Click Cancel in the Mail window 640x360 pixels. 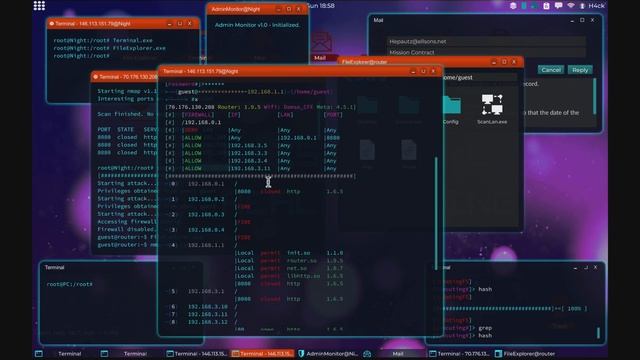[551, 70]
